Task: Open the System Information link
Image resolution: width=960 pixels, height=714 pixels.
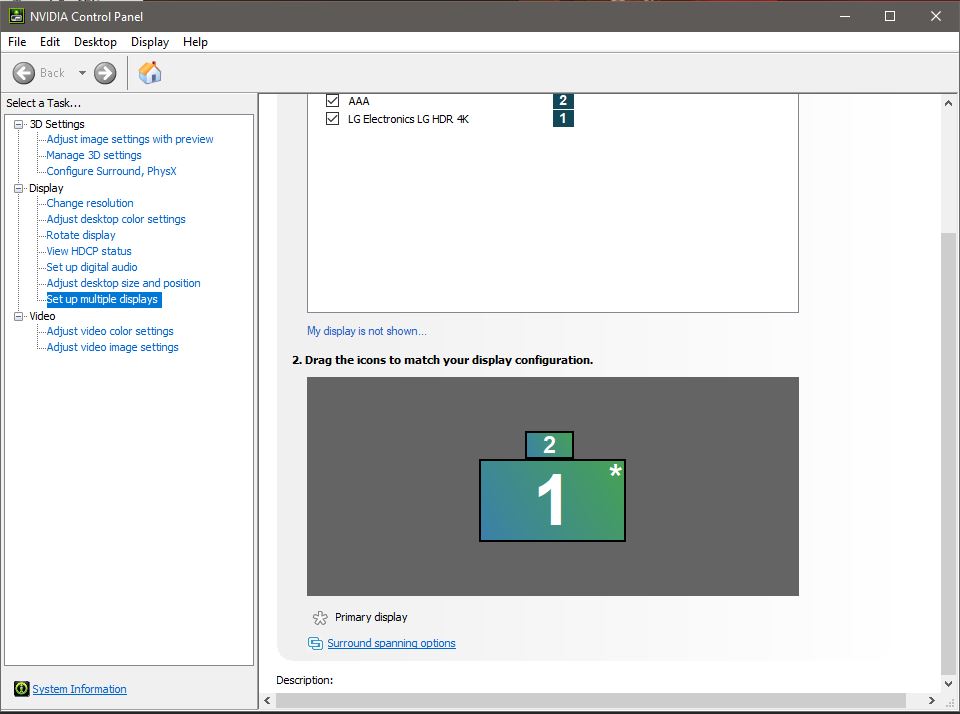Action: coord(80,689)
